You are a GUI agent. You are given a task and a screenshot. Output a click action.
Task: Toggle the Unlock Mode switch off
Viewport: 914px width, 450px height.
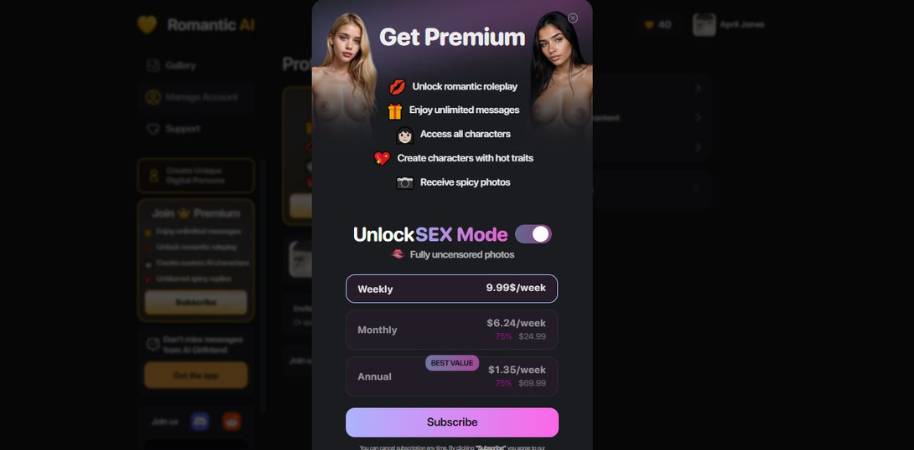point(533,234)
